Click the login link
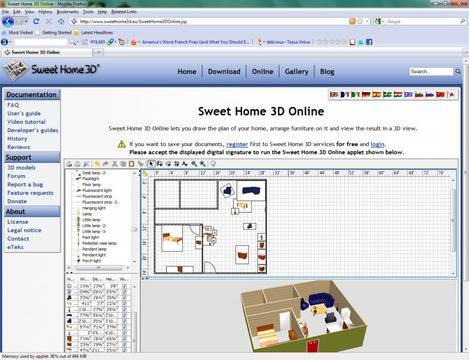 point(377,144)
